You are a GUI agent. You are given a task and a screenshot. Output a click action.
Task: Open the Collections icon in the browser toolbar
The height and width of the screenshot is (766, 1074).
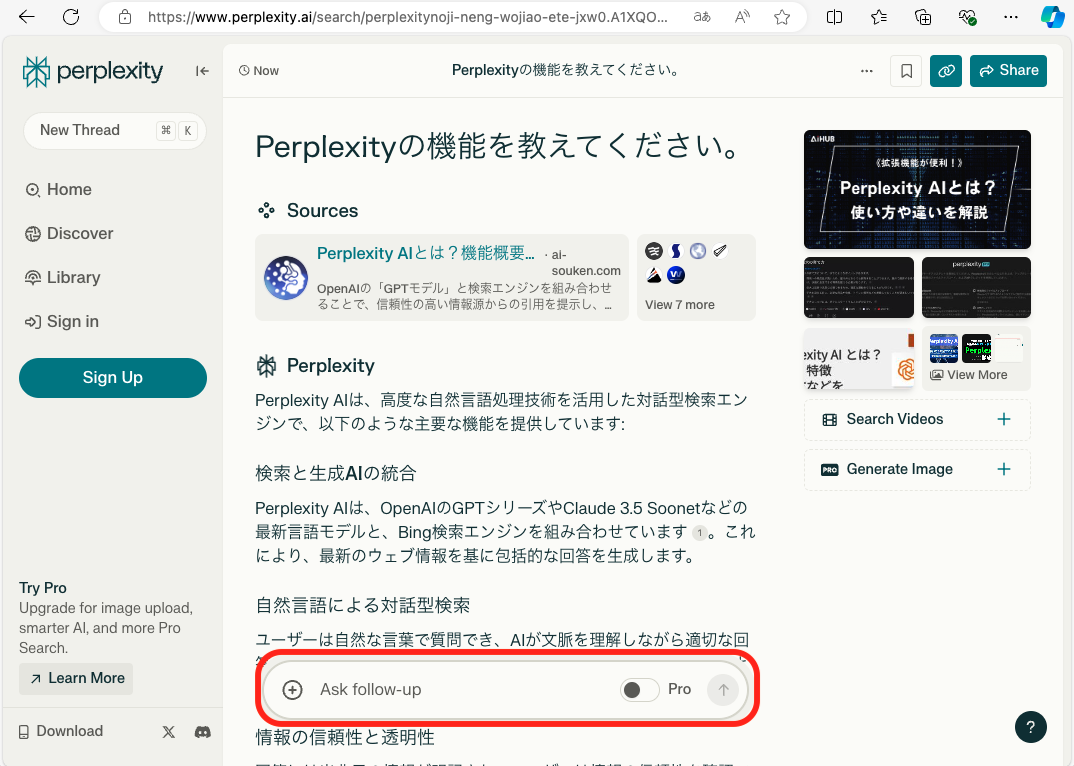(923, 17)
